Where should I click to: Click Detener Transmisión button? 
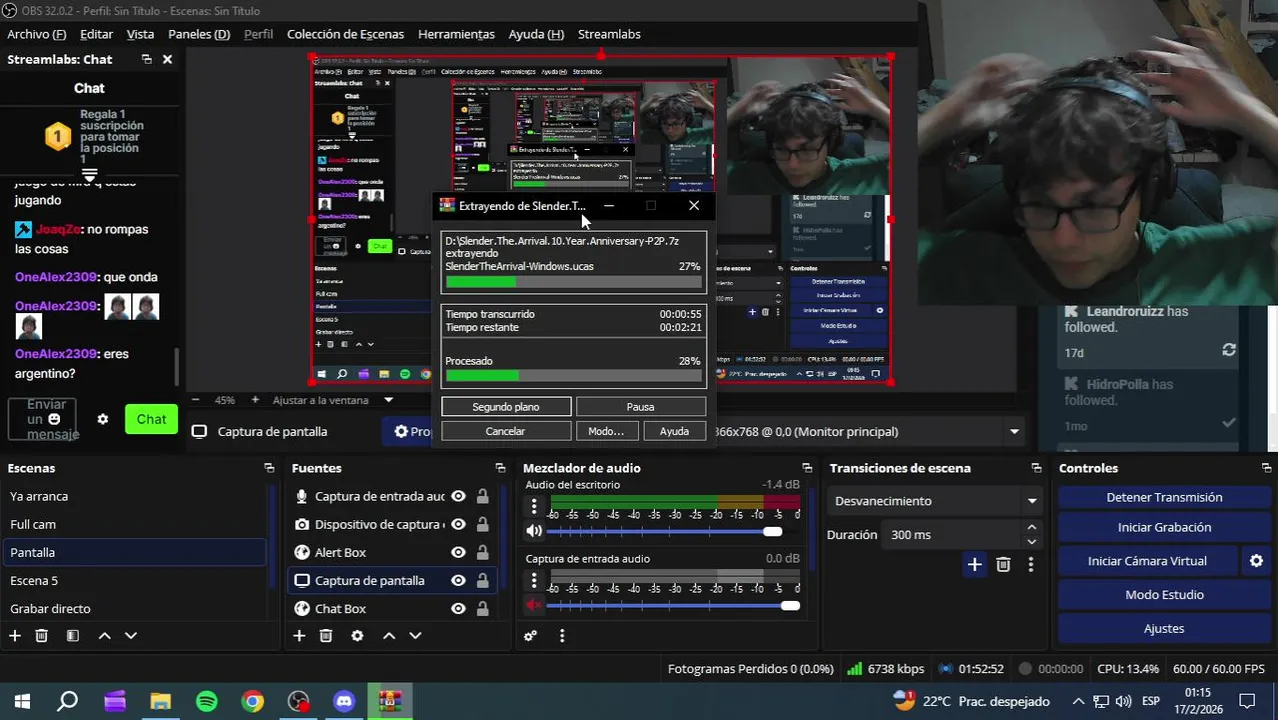click(x=1164, y=497)
